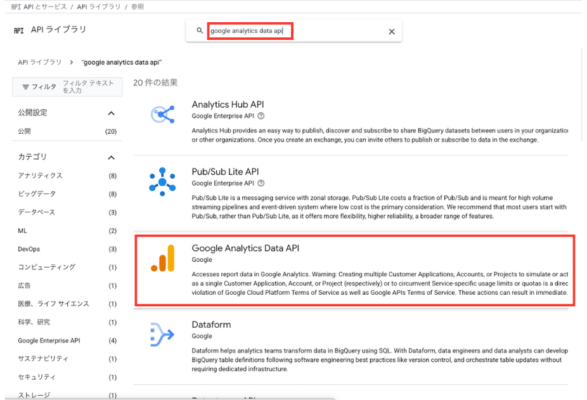Filter by データベース category
The image size is (587, 400).
pyautogui.click(x=67, y=212)
